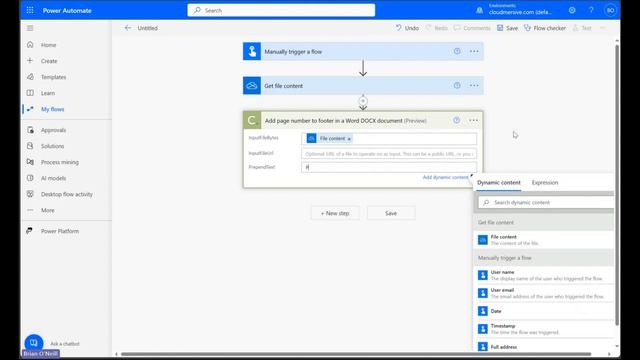
Task: Open Comments from the toolbar
Action: (472, 28)
